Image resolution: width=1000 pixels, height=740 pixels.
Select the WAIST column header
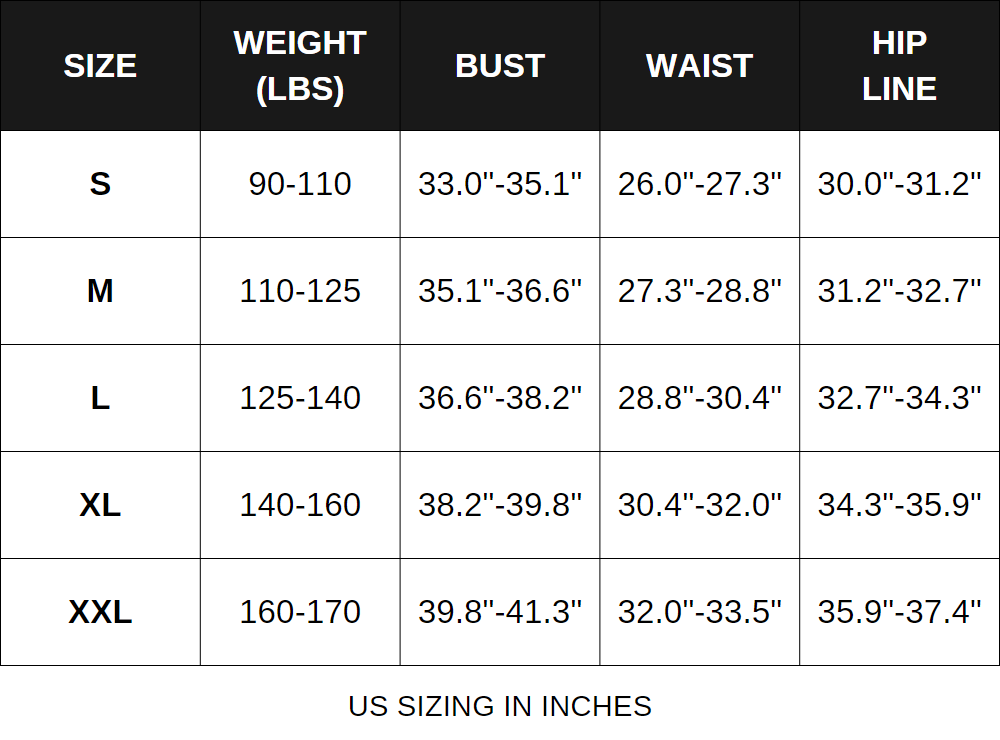700,66
